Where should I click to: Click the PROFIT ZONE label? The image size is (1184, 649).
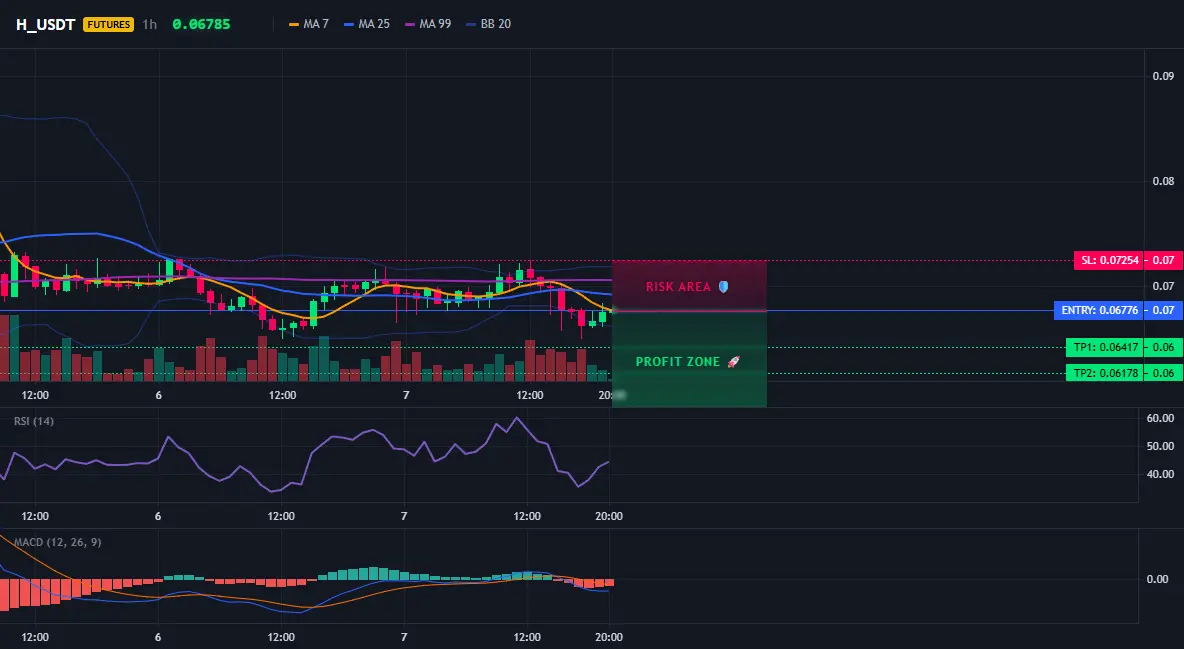(x=678, y=362)
